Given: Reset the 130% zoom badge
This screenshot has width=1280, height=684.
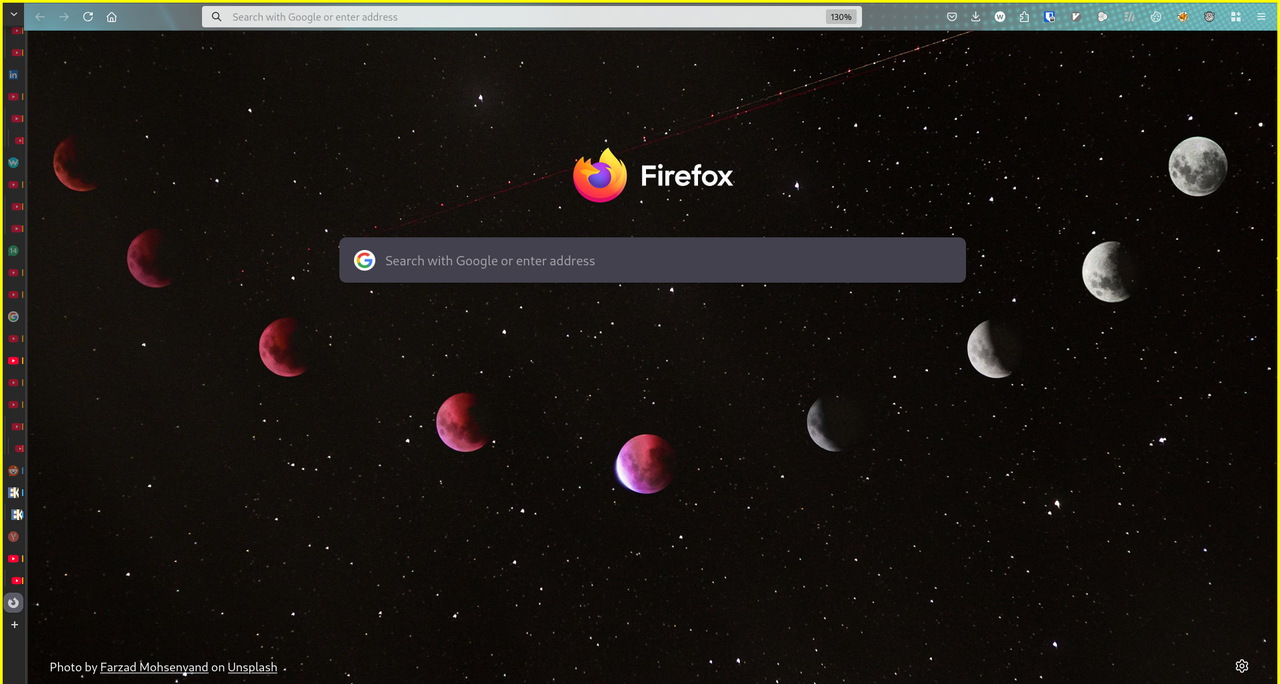Looking at the screenshot, I should coord(840,17).
